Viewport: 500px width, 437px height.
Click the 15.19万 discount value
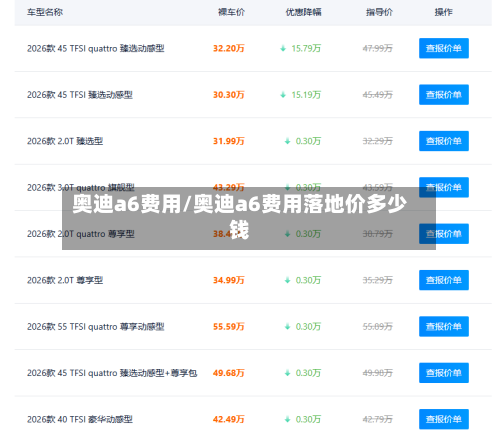306,95
